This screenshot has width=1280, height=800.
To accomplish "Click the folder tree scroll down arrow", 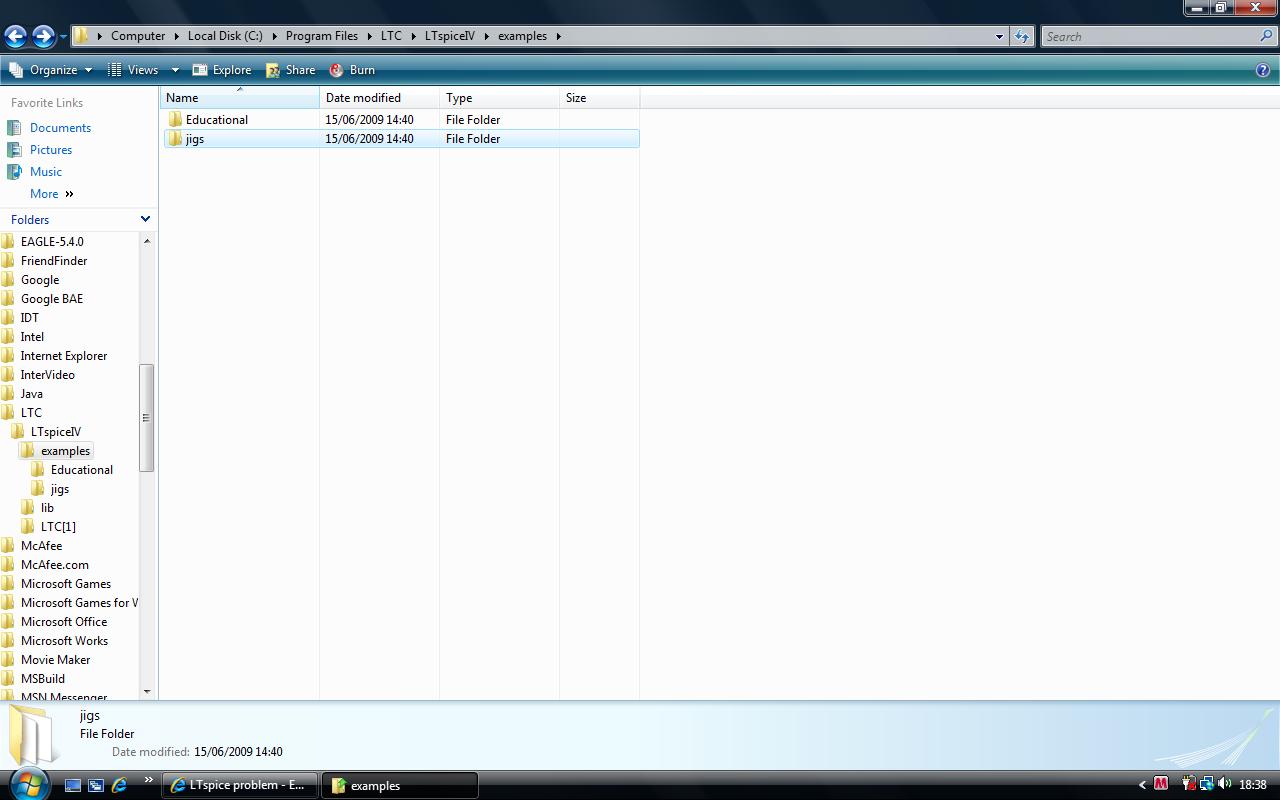I will pos(147,691).
